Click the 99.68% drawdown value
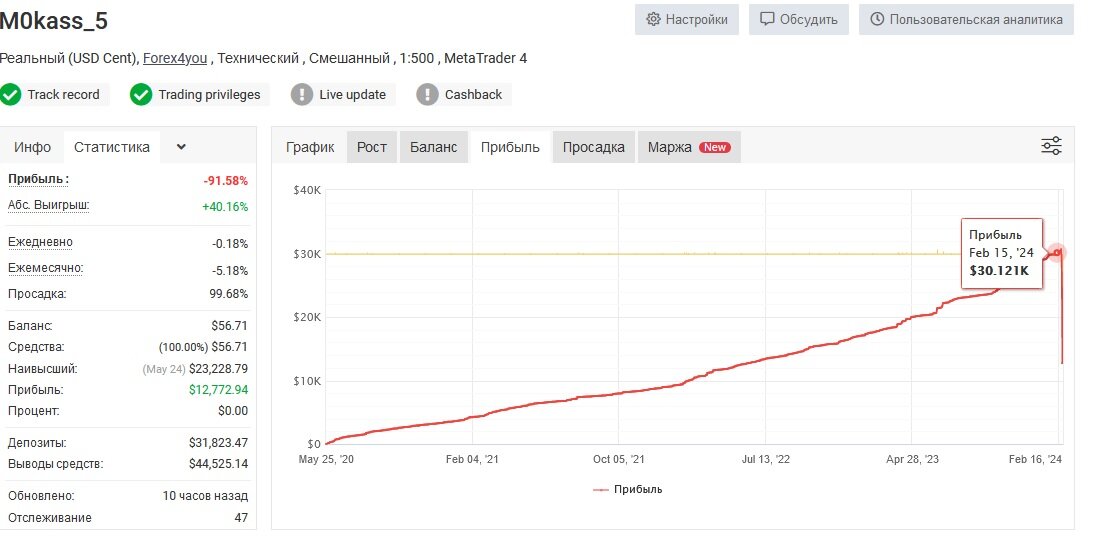The width and height of the screenshot is (1093, 539). (x=228, y=294)
